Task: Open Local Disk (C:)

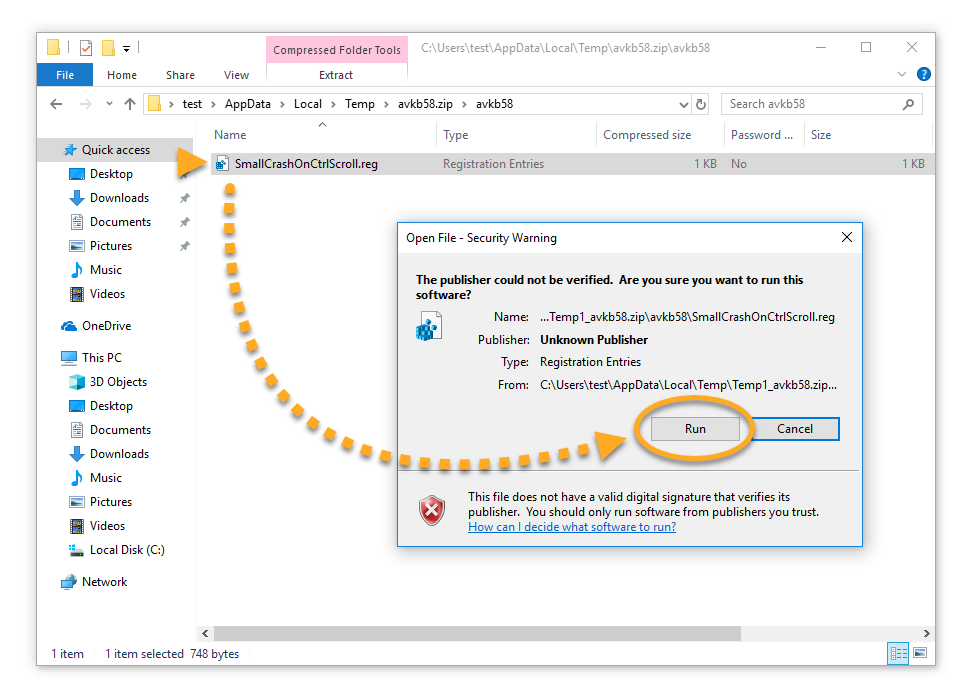Action: tap(127, 550)
